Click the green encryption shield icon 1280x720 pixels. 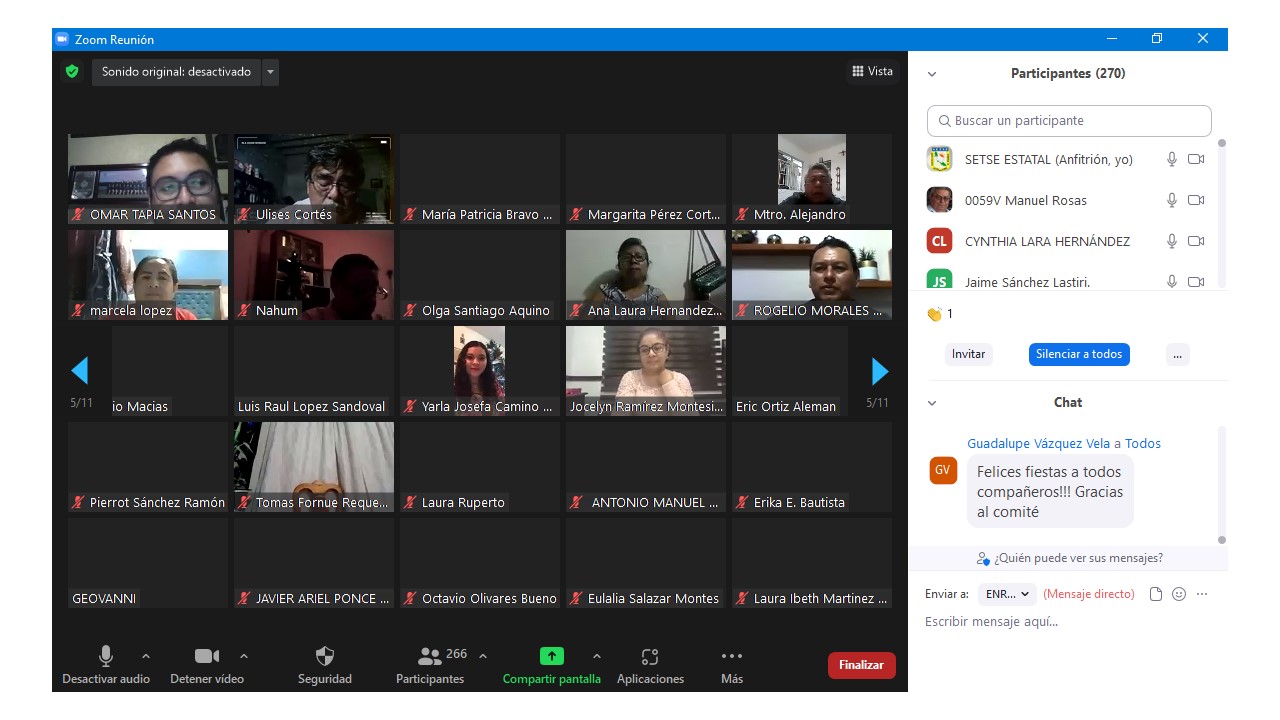(x=71, y=72)
